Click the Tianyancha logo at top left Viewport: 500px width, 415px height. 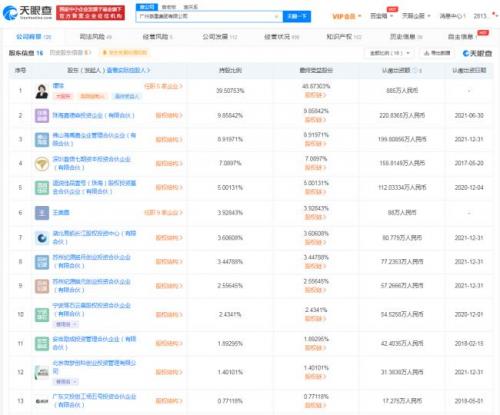coord(27,12)
